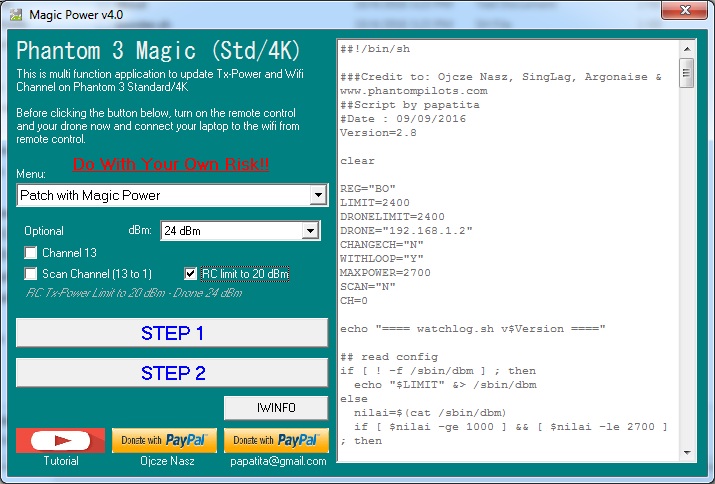Image resolution: width=715 pixels, height=484 pixels.
Task: Click the 'DRONELIMIT=2400' script line
Action: 392,217
